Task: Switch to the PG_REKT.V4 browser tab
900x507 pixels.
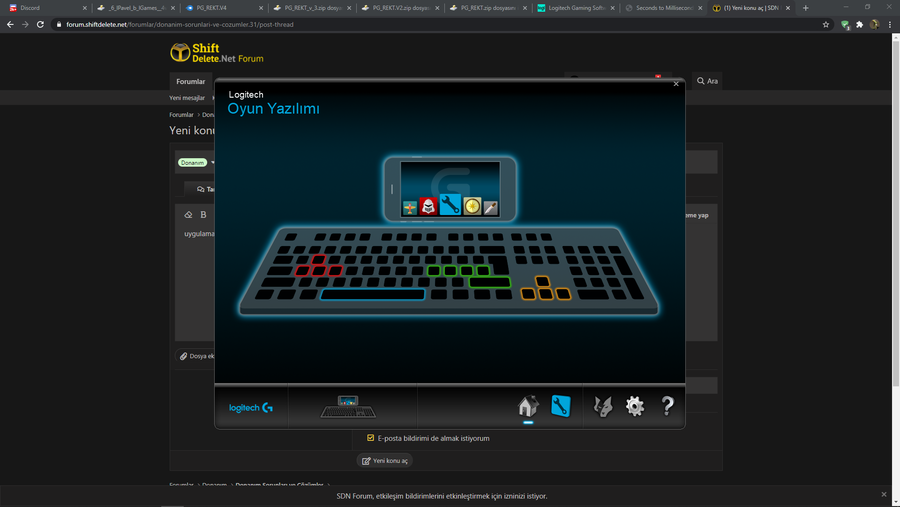Action: pos(222,8)
